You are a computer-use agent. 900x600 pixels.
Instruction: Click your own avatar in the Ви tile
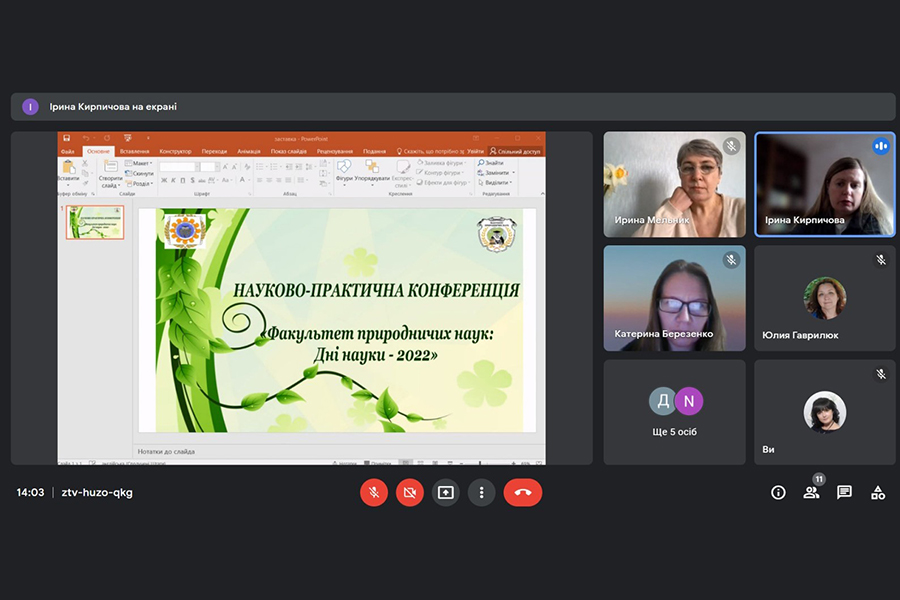pyautogui.click(x=825, y=412)
